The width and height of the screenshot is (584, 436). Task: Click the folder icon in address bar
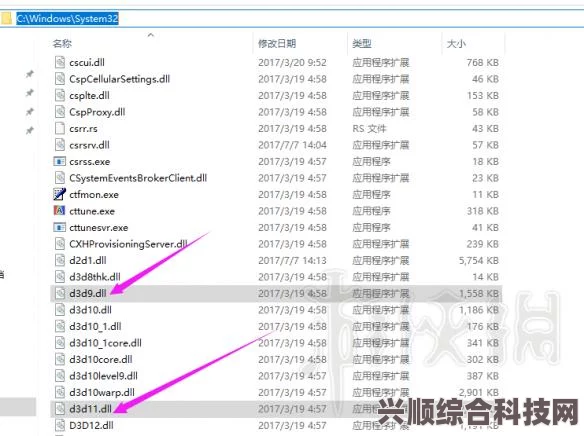click(6, 18)
